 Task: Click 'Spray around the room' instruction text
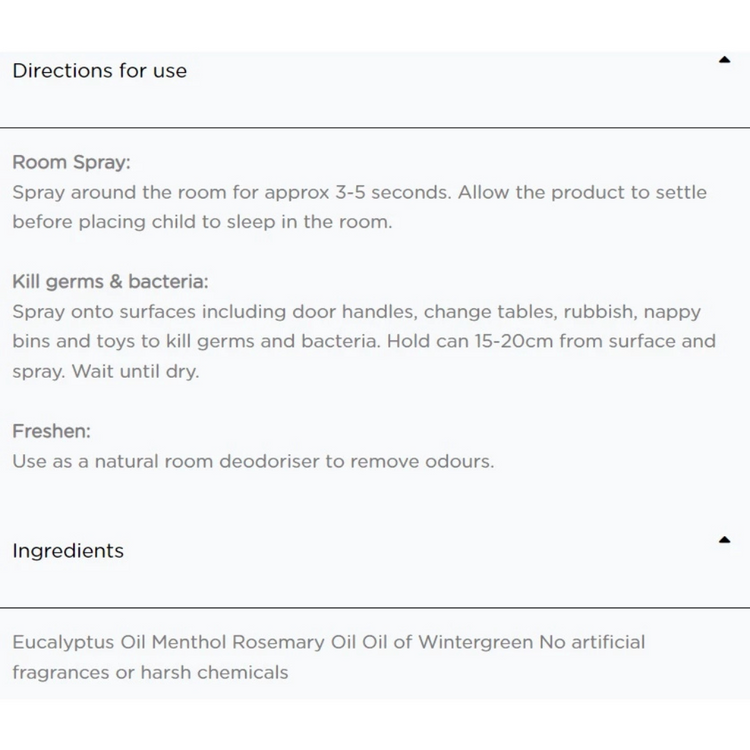point(120,192)
